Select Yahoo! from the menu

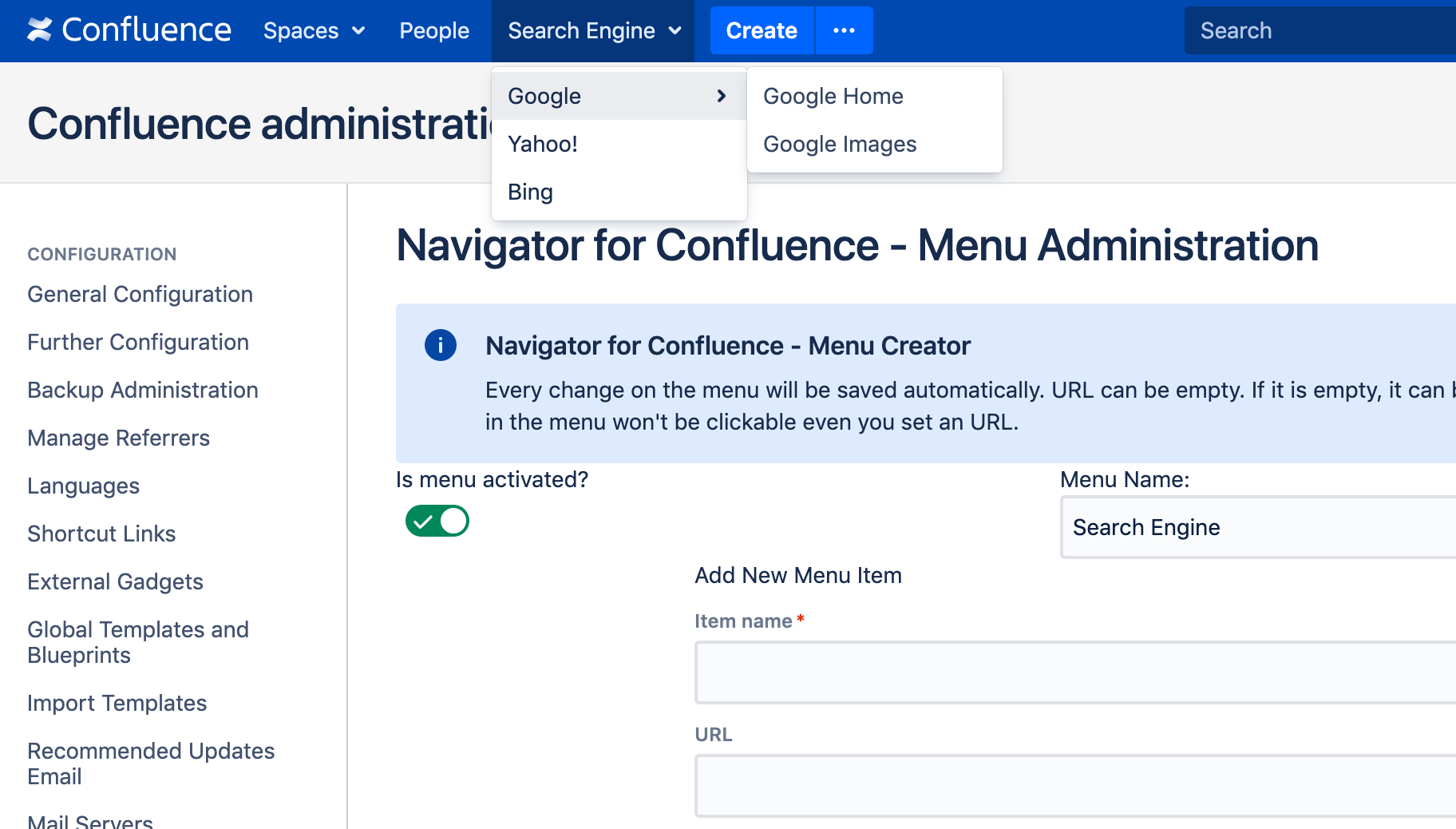pyautogui.click(x=543, y=144)
